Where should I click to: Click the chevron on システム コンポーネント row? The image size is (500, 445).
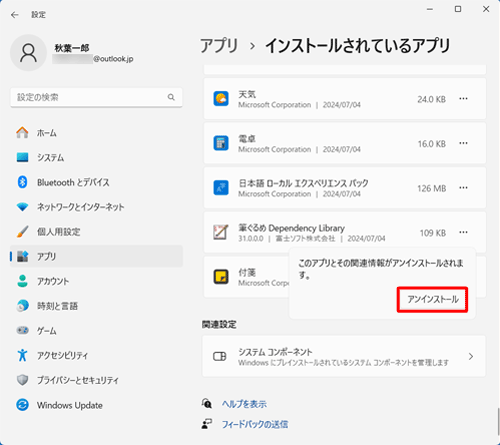pos(471,356)
